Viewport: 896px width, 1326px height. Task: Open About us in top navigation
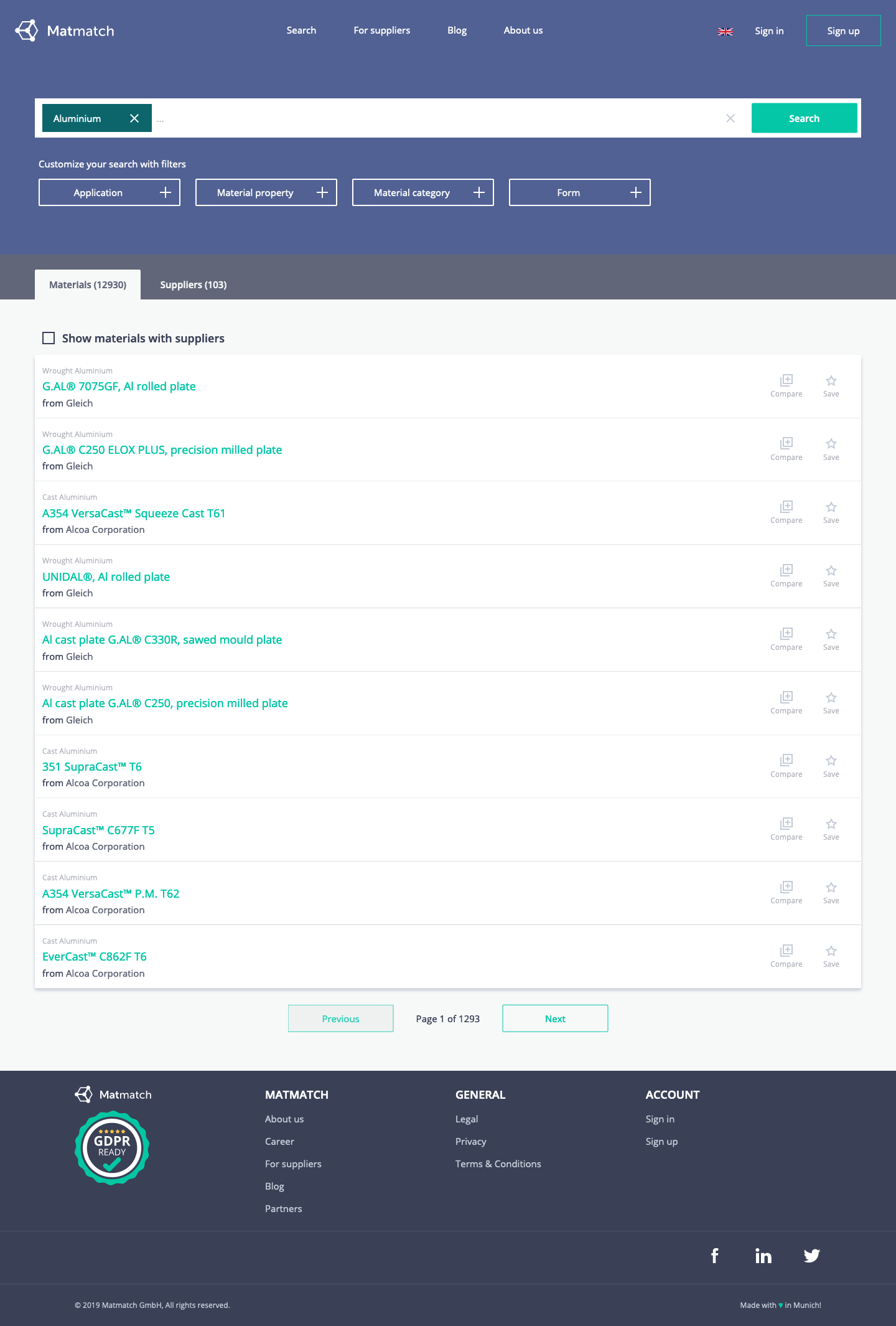(x=523, y=31)
